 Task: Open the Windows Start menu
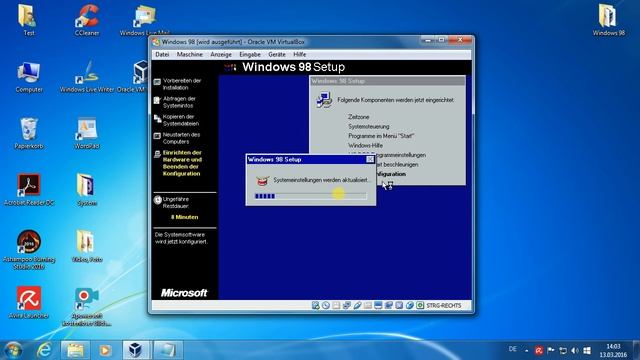13,350
